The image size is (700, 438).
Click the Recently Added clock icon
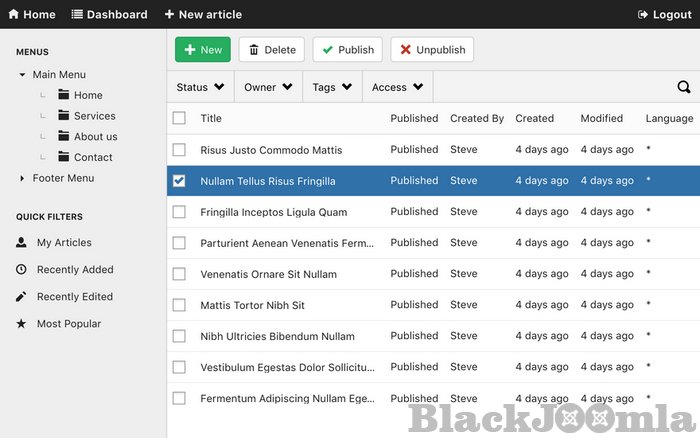pos(21,270)
